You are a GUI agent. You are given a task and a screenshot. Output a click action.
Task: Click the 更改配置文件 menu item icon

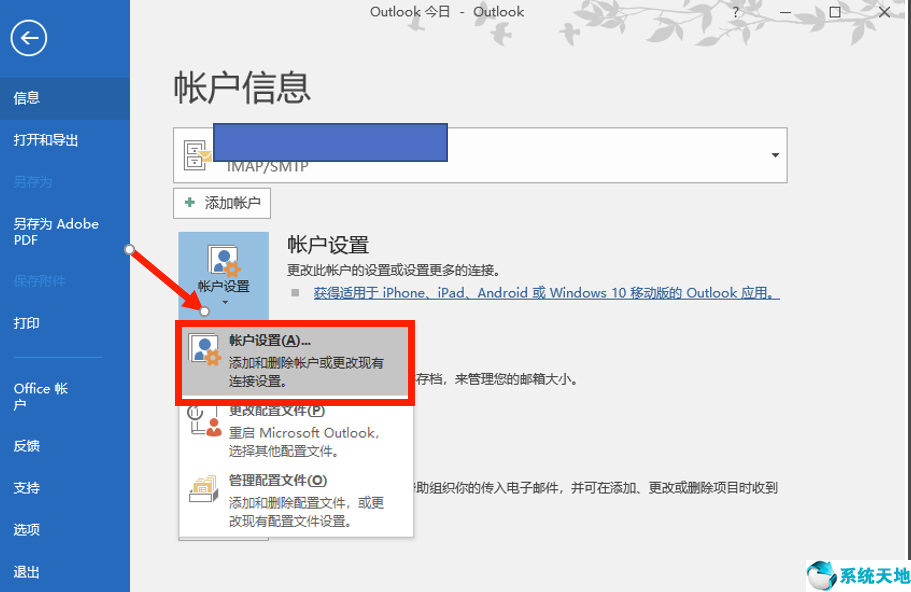pos(204,421)
